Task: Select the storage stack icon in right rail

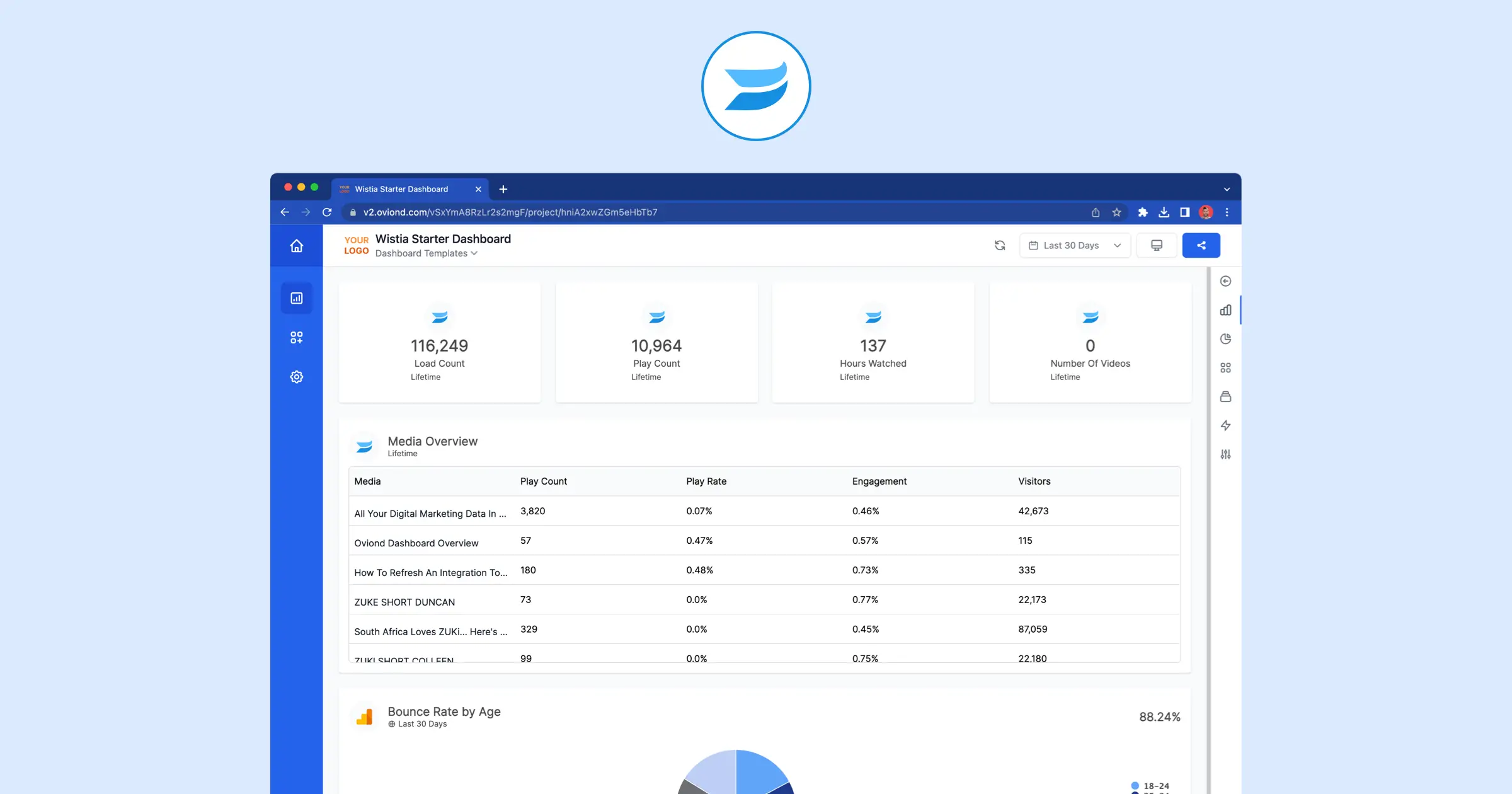Action: (1225, 397)
